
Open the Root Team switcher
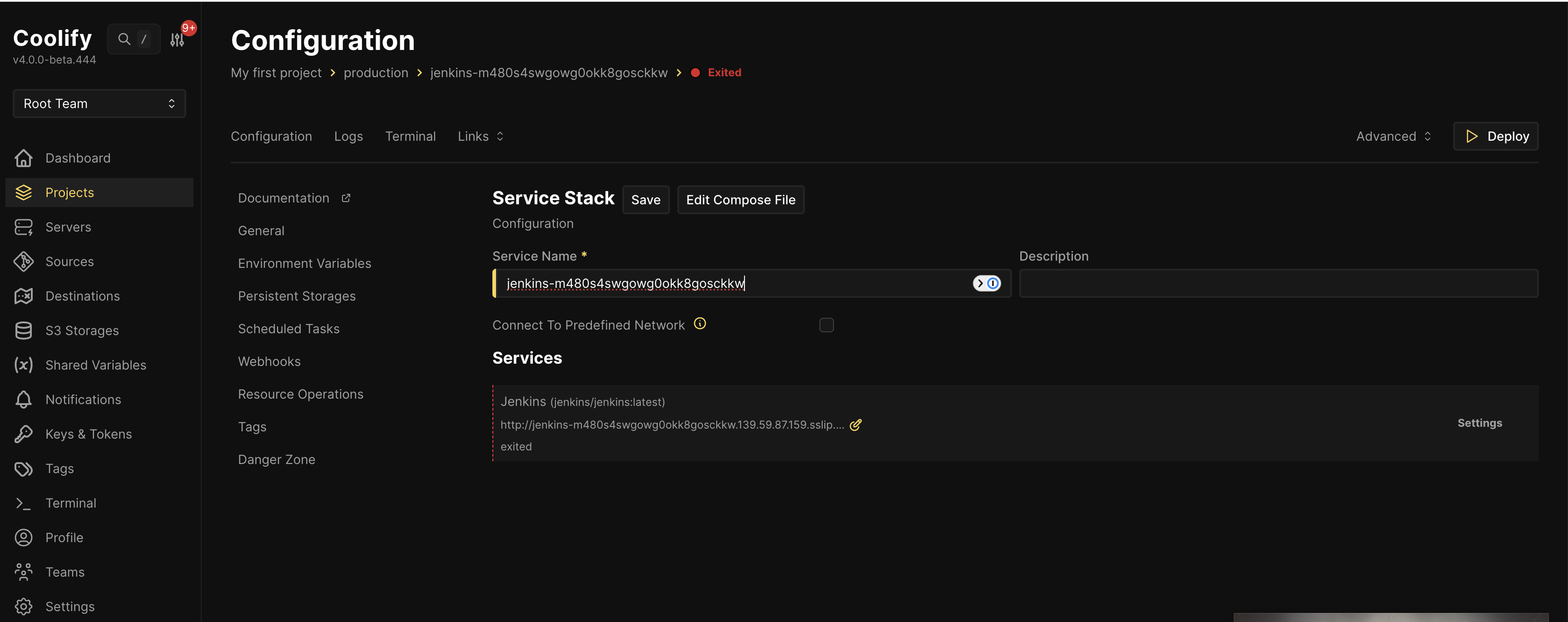pos(99,104)
